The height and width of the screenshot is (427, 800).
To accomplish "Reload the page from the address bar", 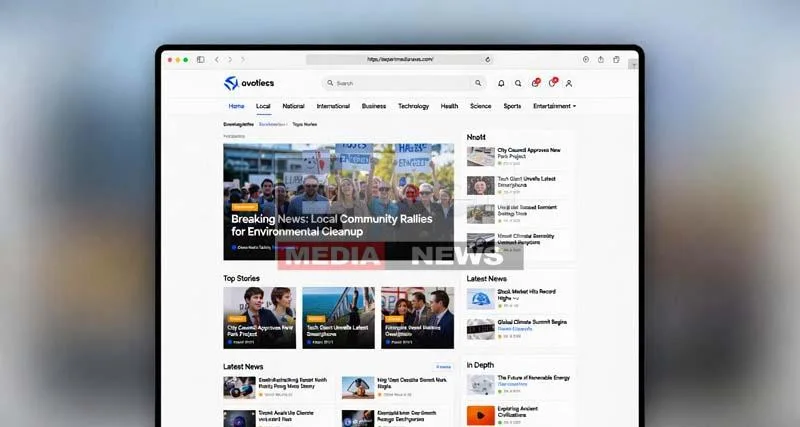I will (x=488, y=60).
